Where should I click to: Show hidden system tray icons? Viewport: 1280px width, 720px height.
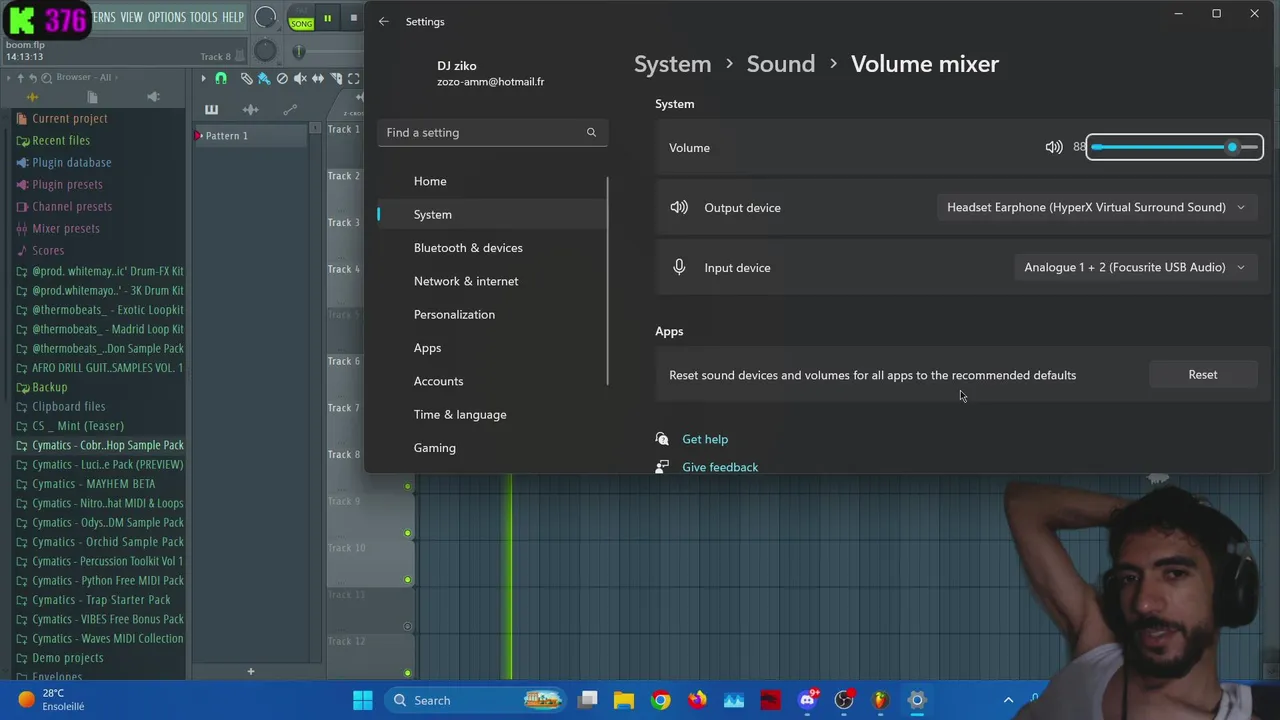[1008, 700]
